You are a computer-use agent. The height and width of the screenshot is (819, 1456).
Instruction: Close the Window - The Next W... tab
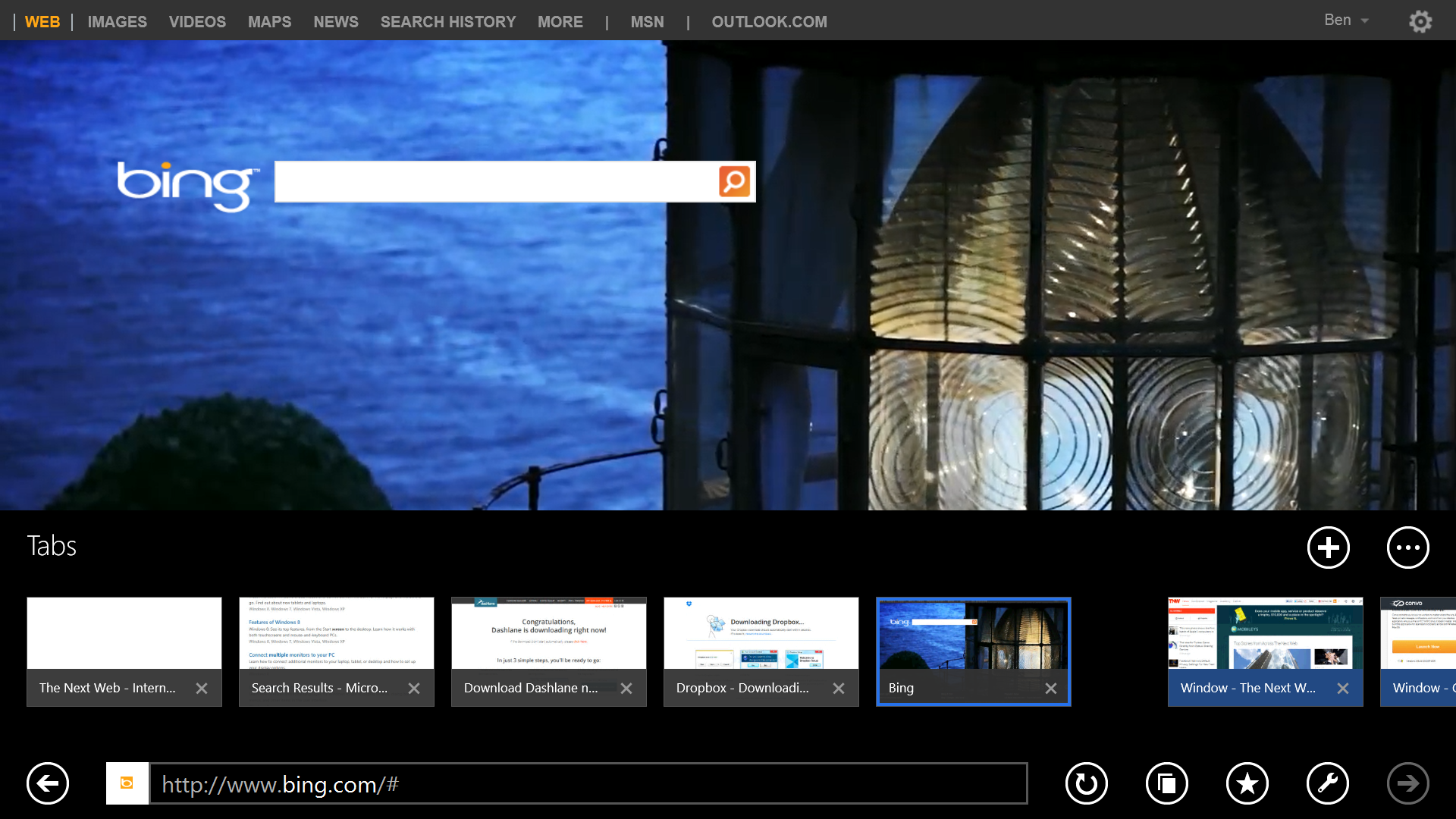(x=1343, y=688)
